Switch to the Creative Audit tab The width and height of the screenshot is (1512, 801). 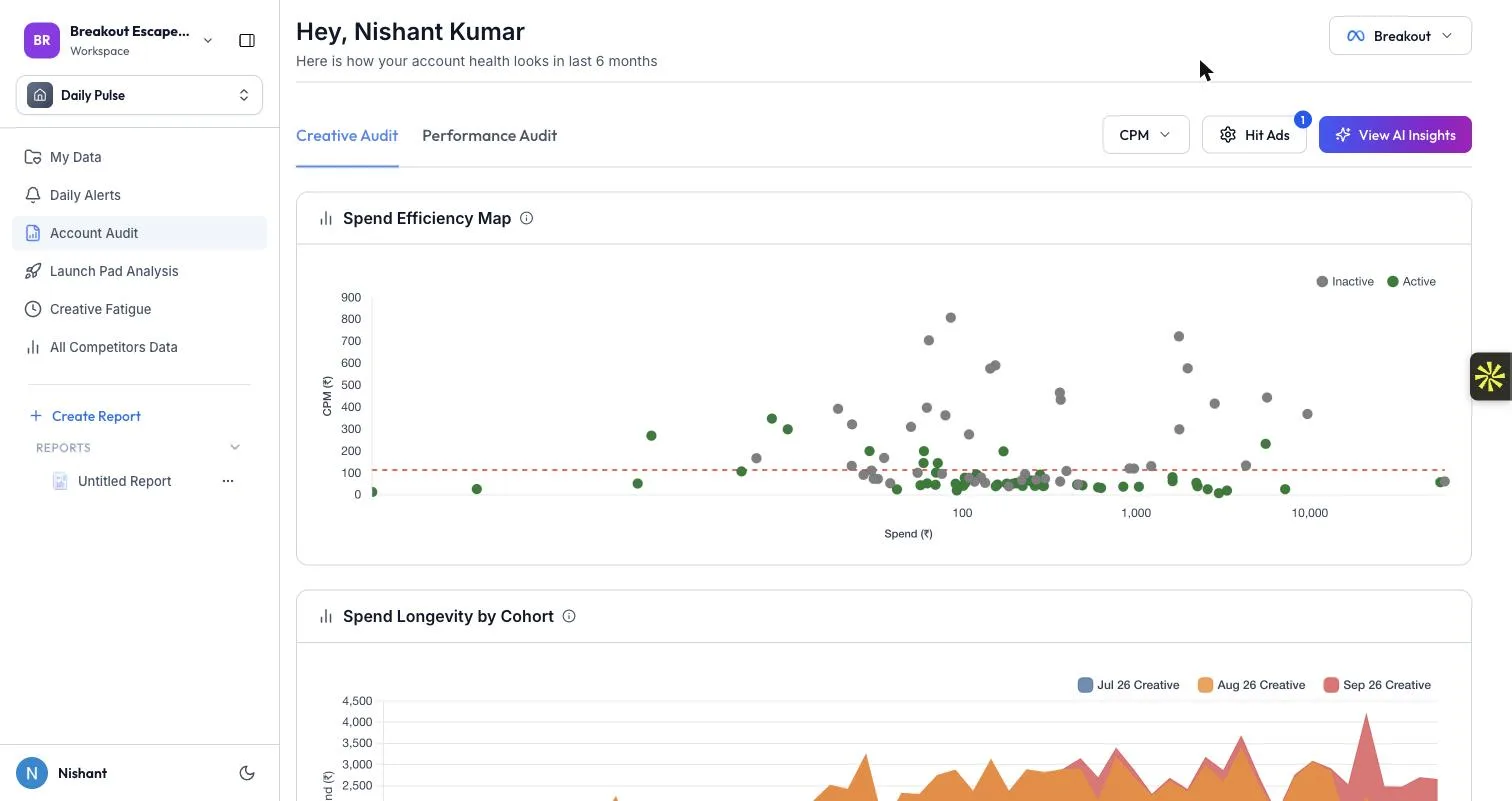[x=347, y=135]
